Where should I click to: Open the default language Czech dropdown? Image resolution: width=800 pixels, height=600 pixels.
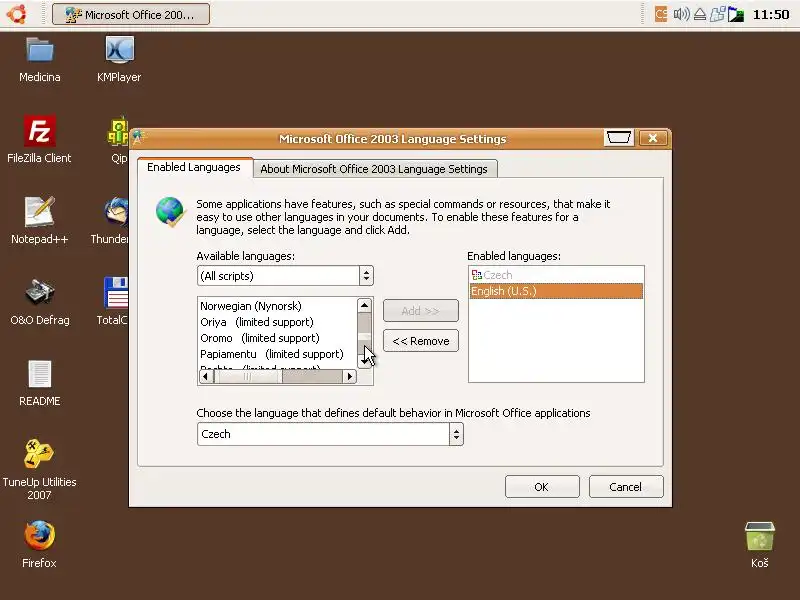330,434
